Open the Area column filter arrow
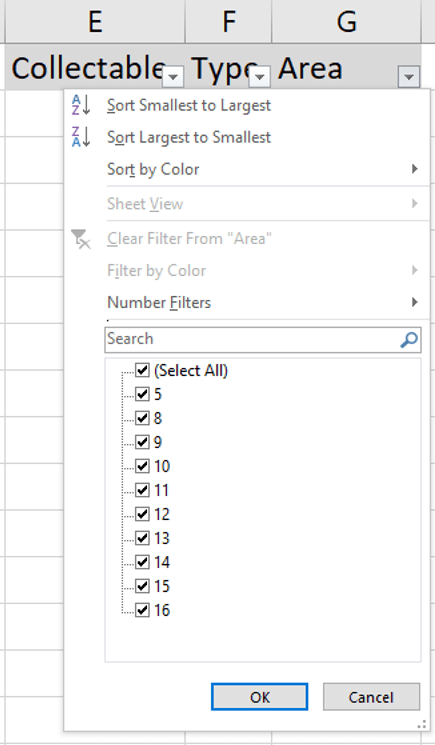The width and height of the screenshot is (435, 745). [409, 76]
